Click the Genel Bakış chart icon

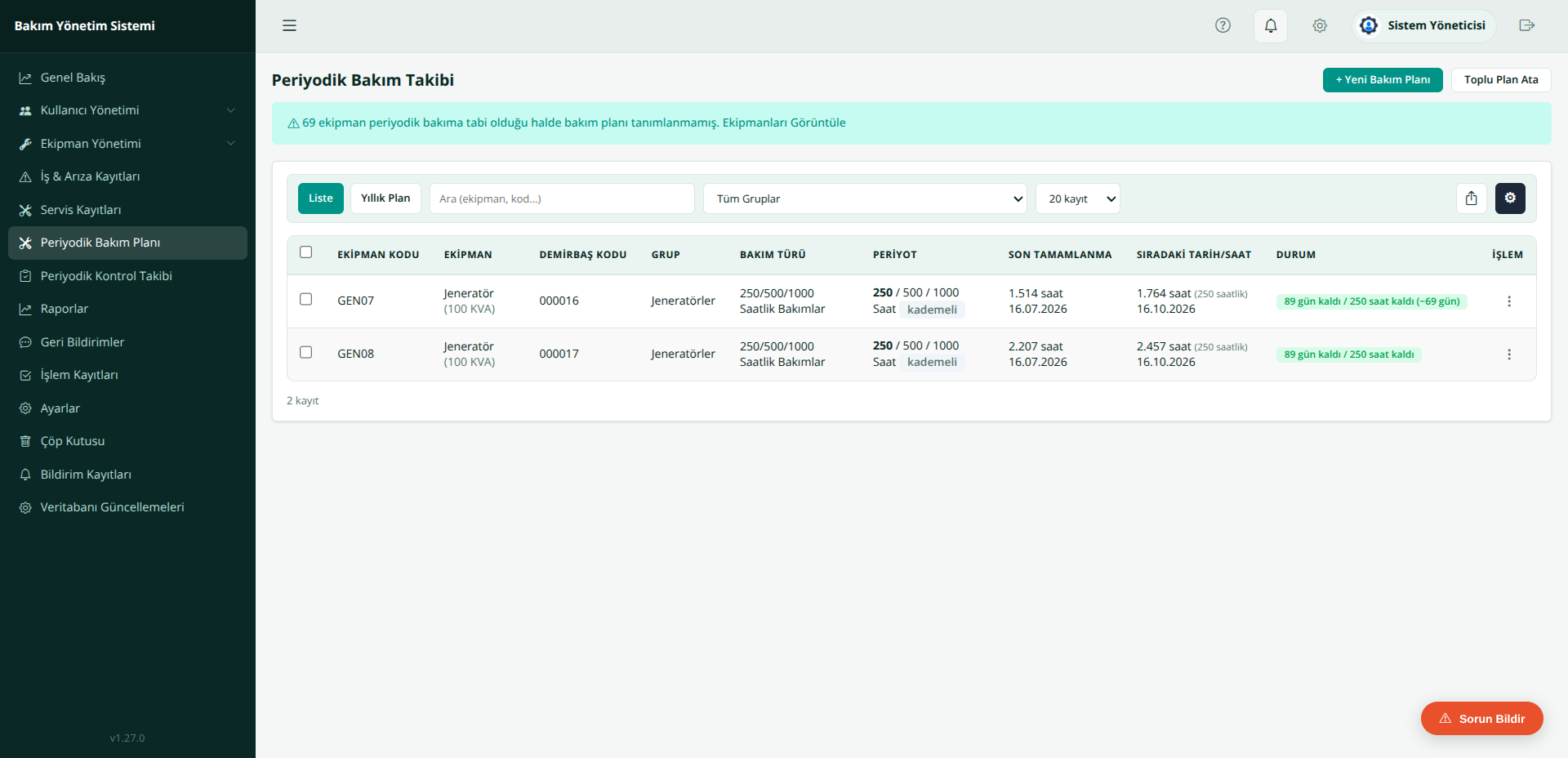[25, 78]
